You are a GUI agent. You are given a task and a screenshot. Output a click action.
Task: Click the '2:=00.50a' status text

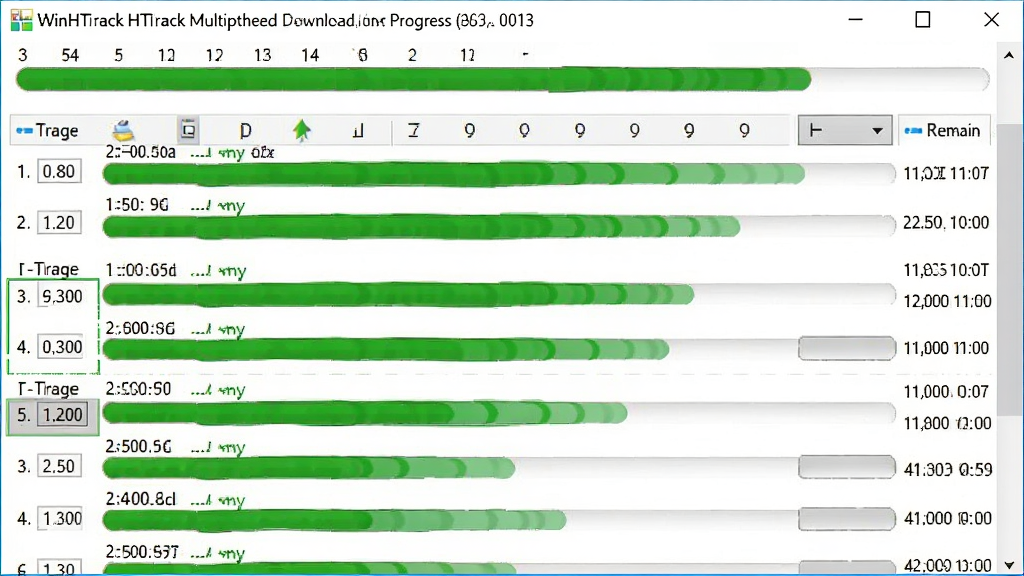pos(140,152)
